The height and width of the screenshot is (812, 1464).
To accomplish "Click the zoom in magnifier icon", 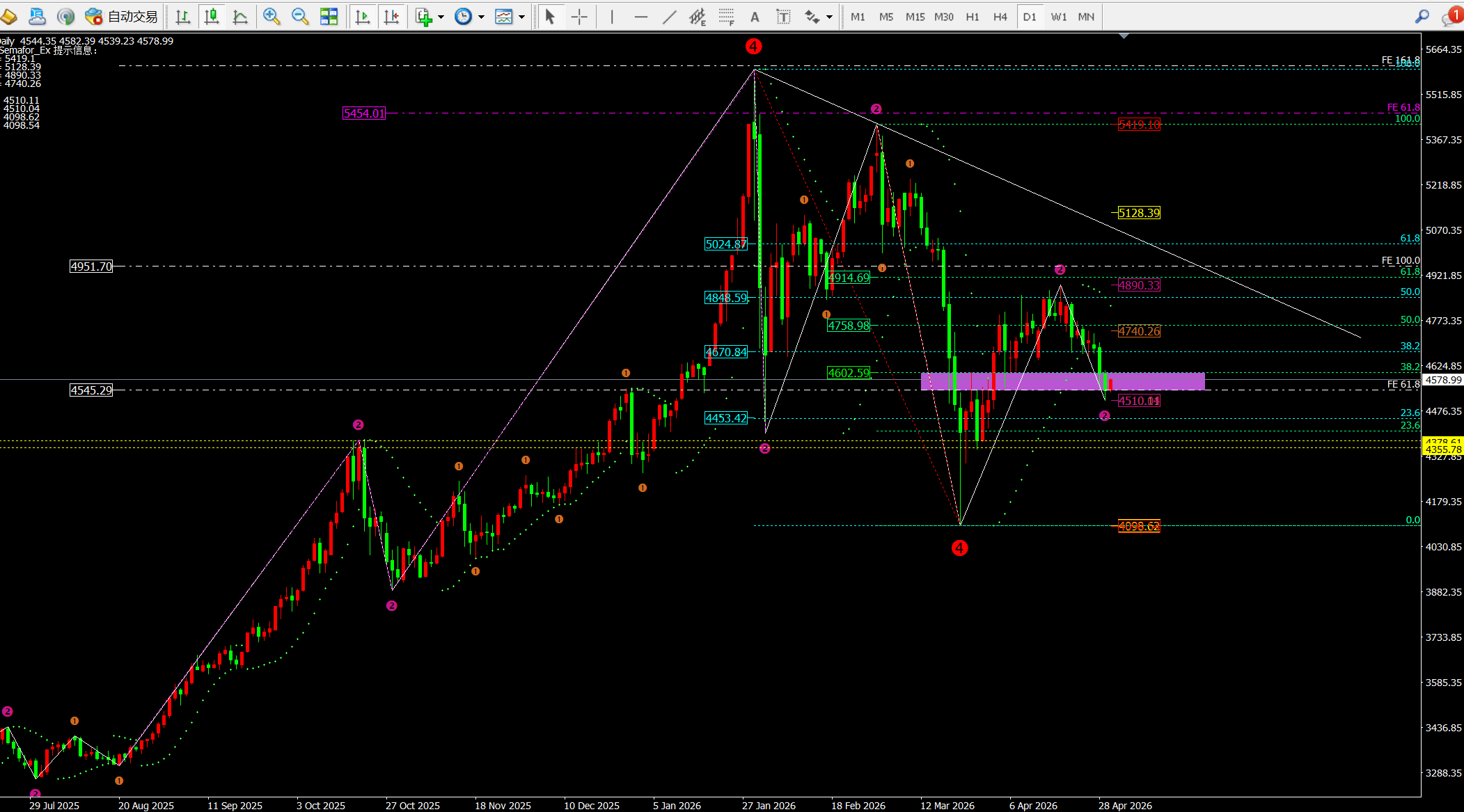I will (x=271, y=16).
